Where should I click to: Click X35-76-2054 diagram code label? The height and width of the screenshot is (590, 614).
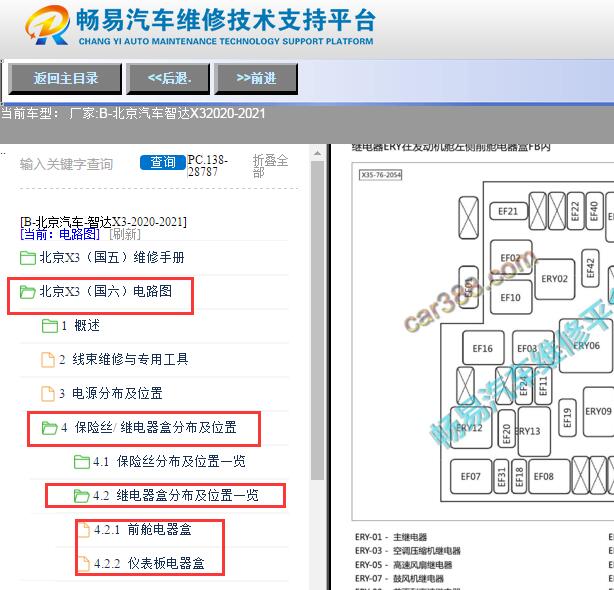[381, 175]
